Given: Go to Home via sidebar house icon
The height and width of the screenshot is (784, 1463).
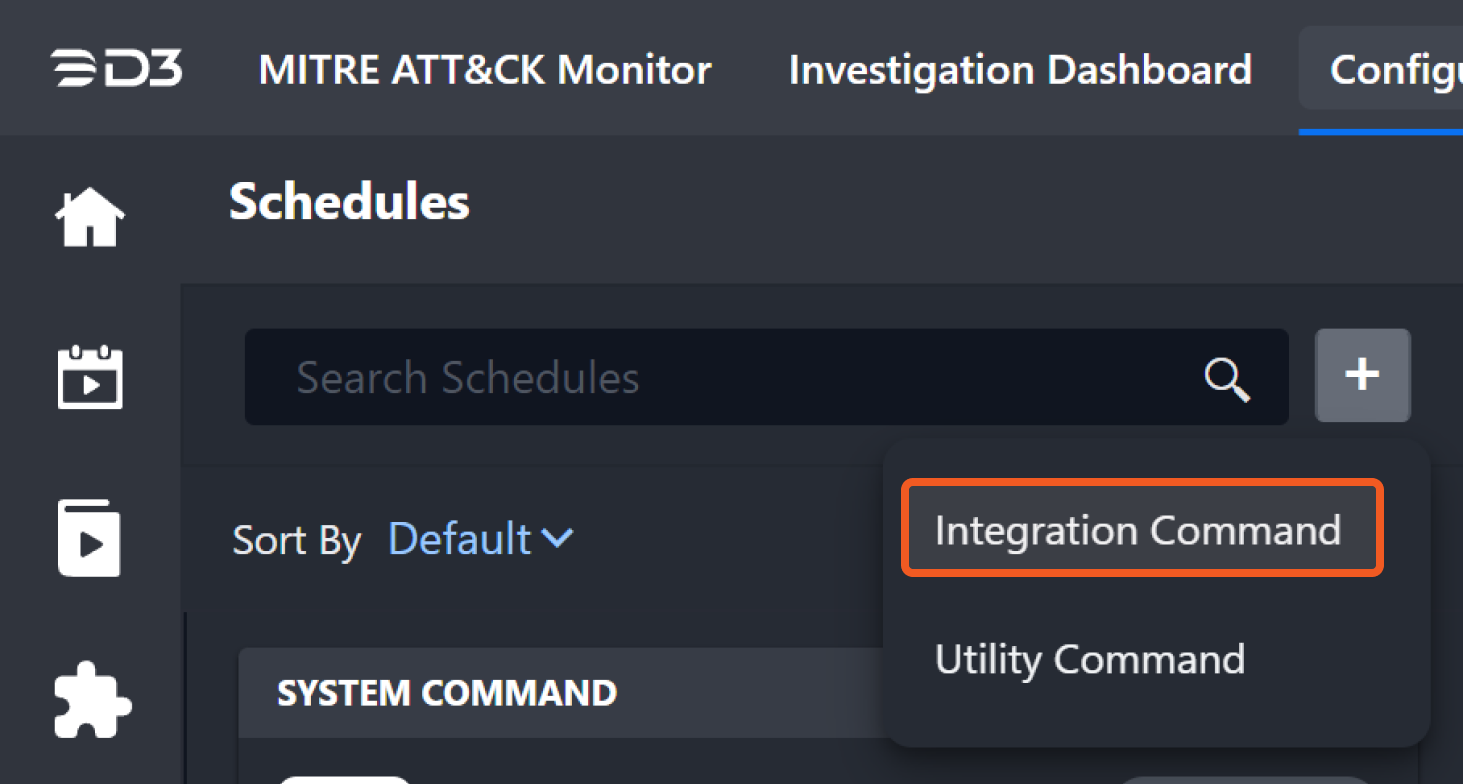Looking at the screenshot, I should 90,217.
